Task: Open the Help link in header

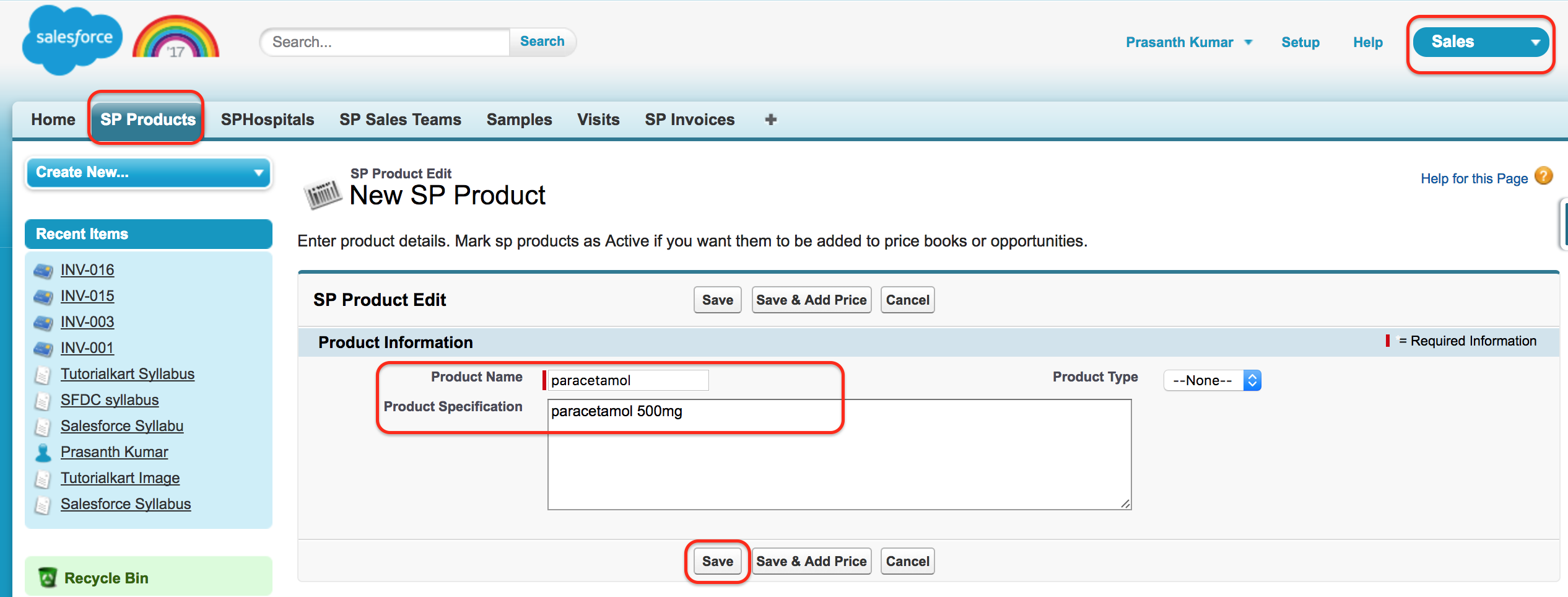Action: [1368, 42]
